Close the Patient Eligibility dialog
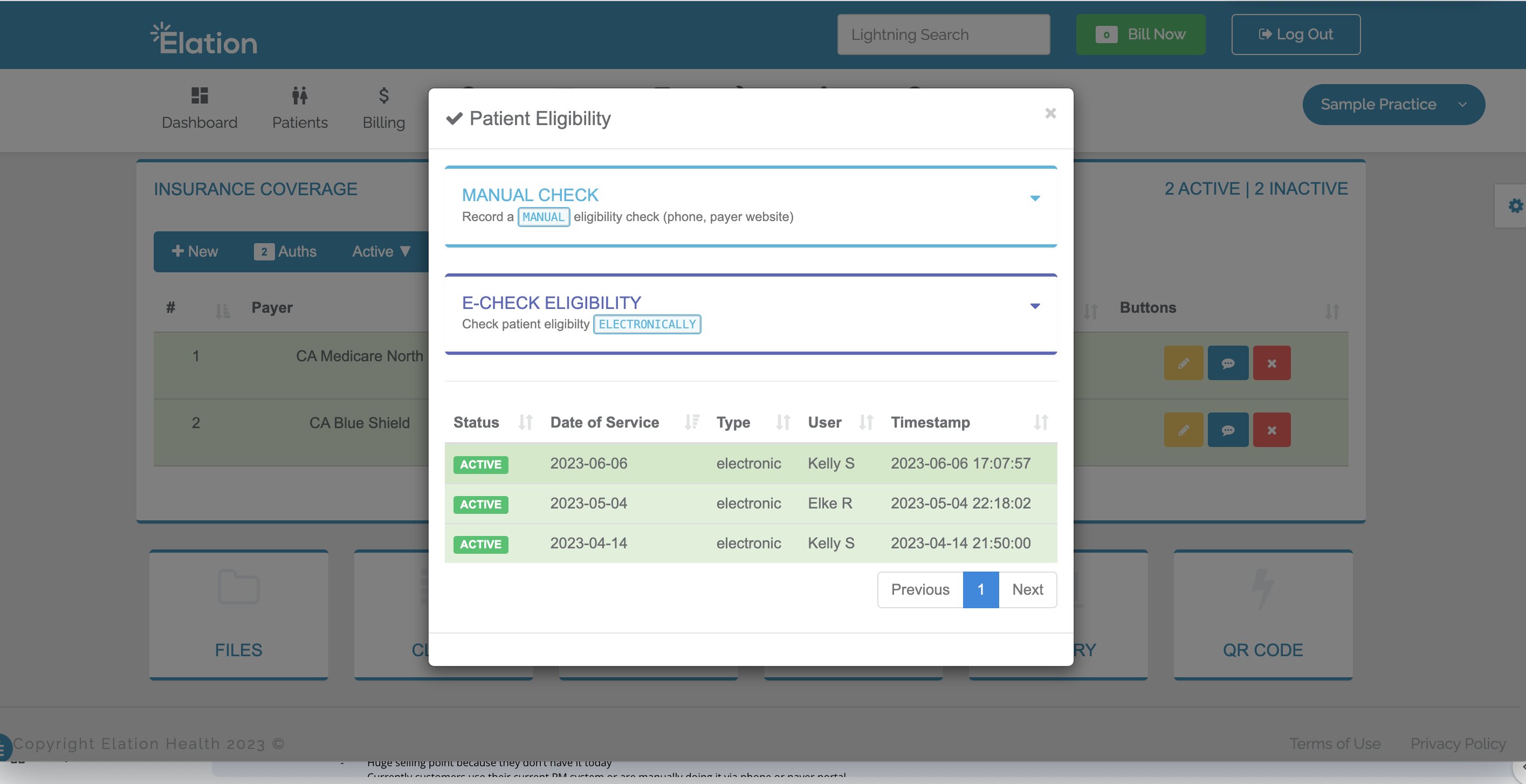The image size is (1526, 784). click(1050, 113)
